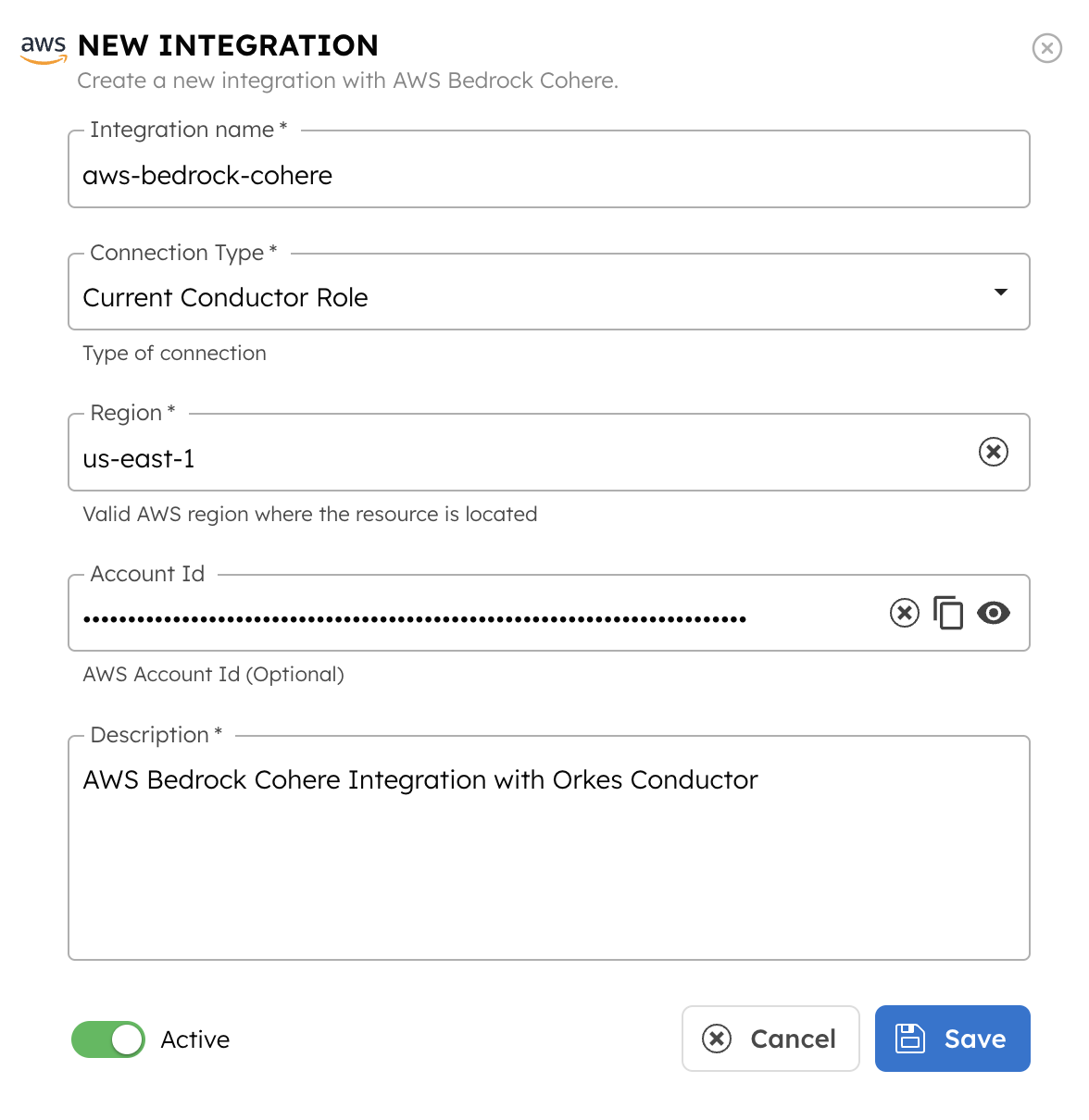This screenshot has width=1089, height=1120.
Task: Edit the Integration name field
Action: (x=548, y=169)
